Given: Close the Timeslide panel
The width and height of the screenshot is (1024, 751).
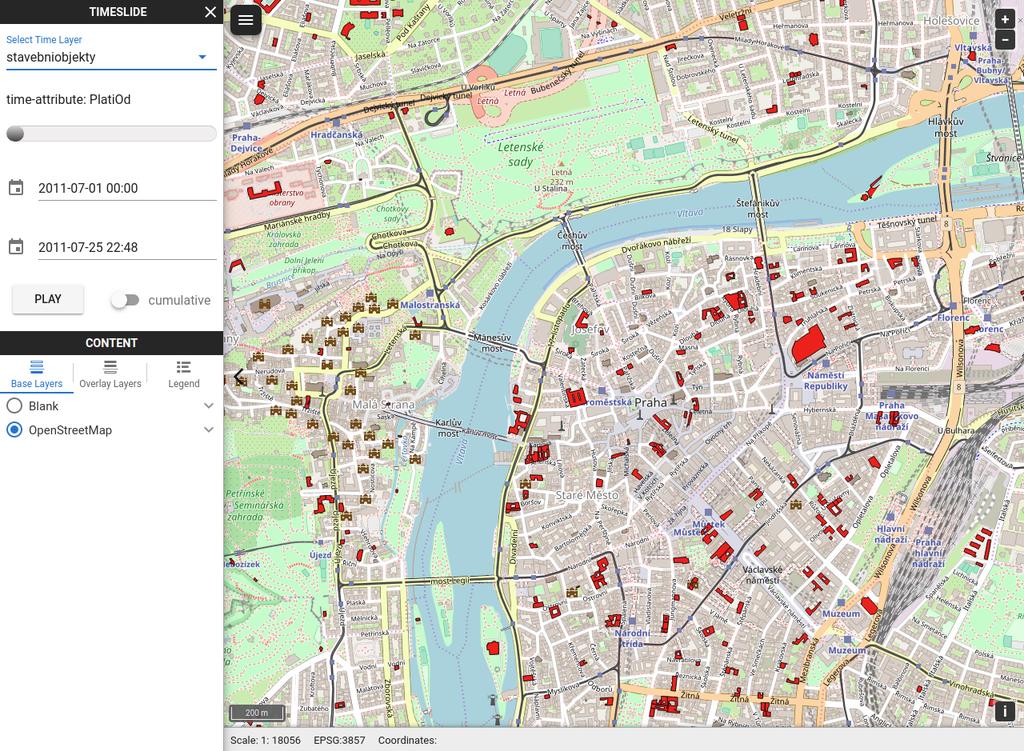Looking at the screenshot, I should (x=210, y=12).
